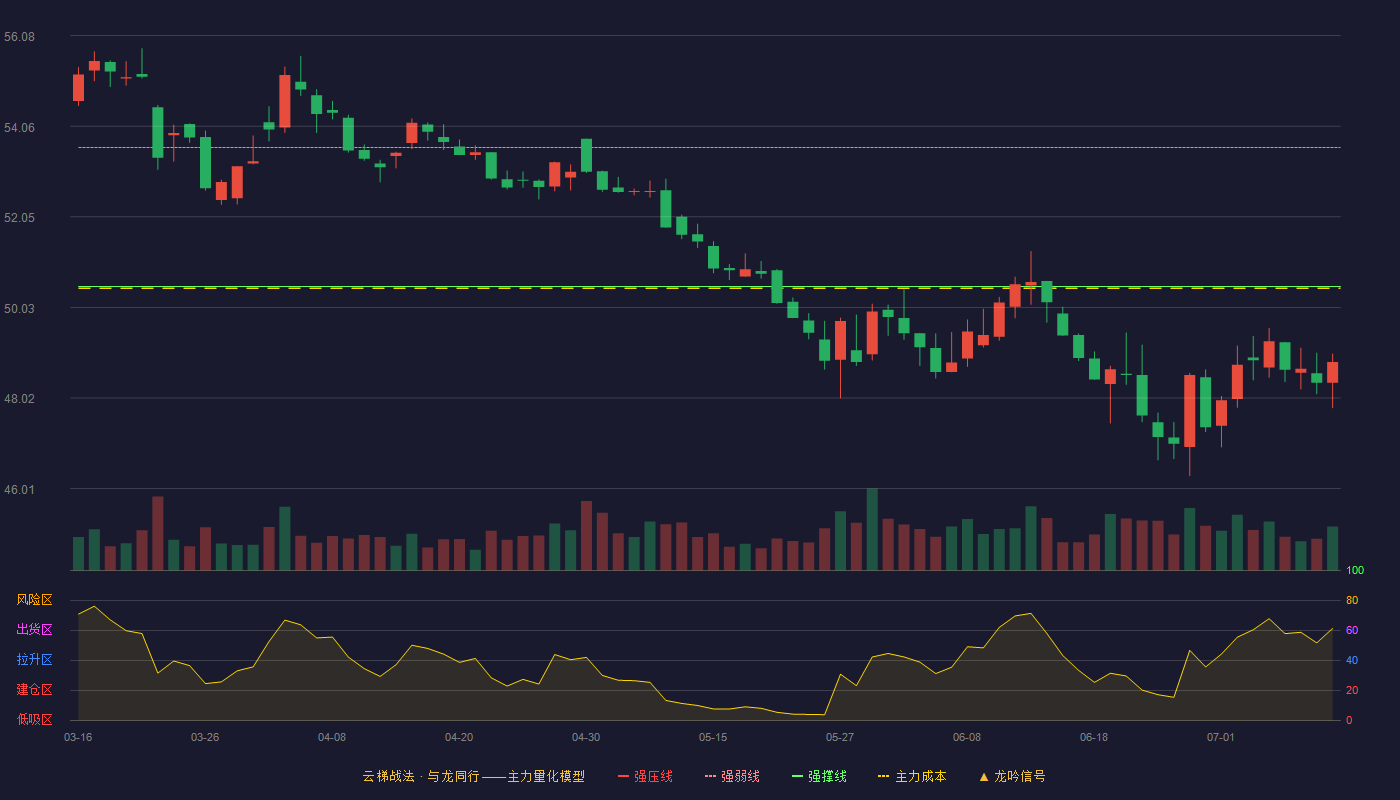Click the 07-01 date axis label

point(1221,737)
